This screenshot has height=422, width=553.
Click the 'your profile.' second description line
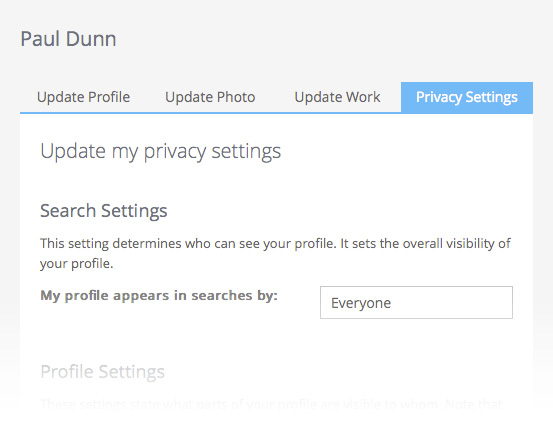tap(77, 264)
